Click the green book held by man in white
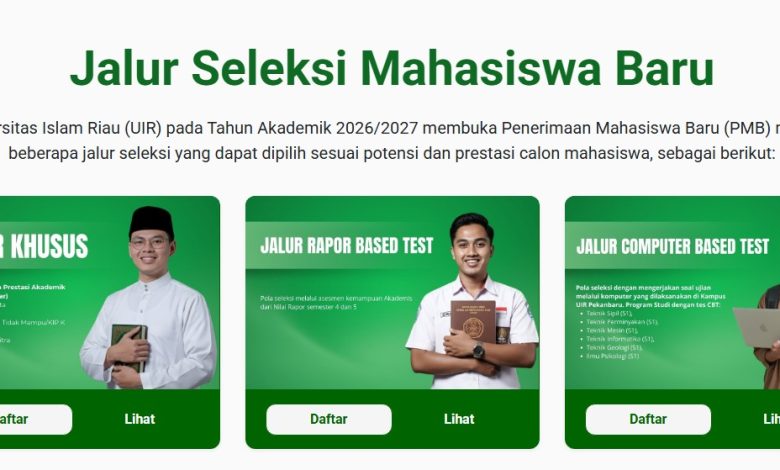780x470 pixels. point(129,346)
